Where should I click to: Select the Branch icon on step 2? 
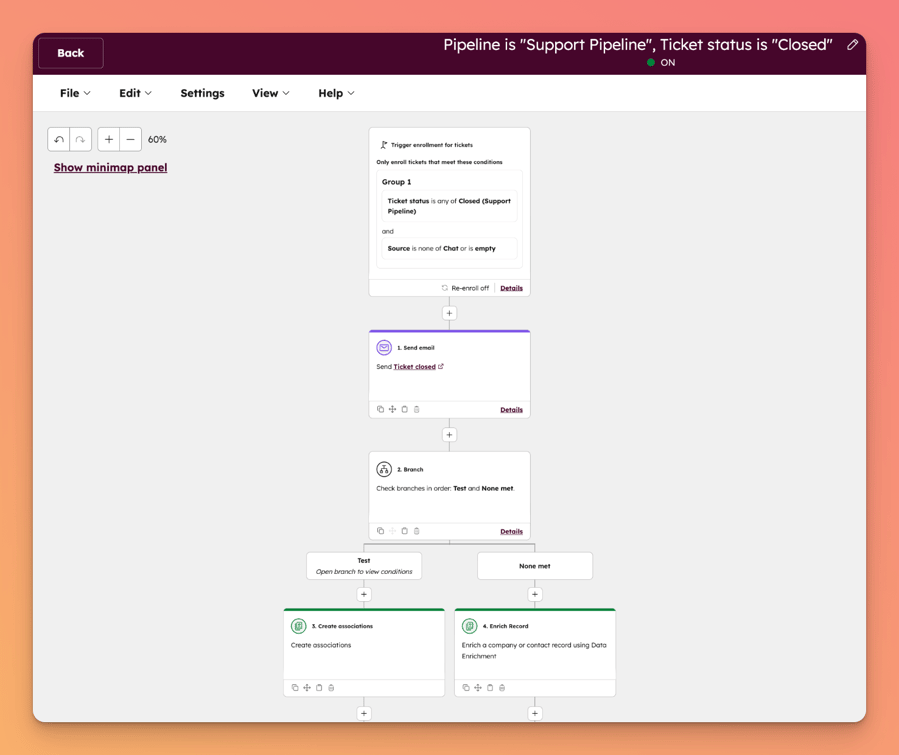[x=384, y=469]
